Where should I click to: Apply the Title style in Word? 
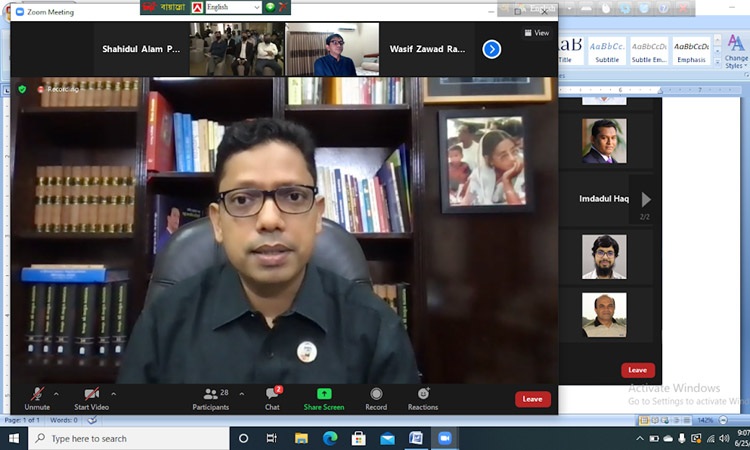(x=569, y=51)
